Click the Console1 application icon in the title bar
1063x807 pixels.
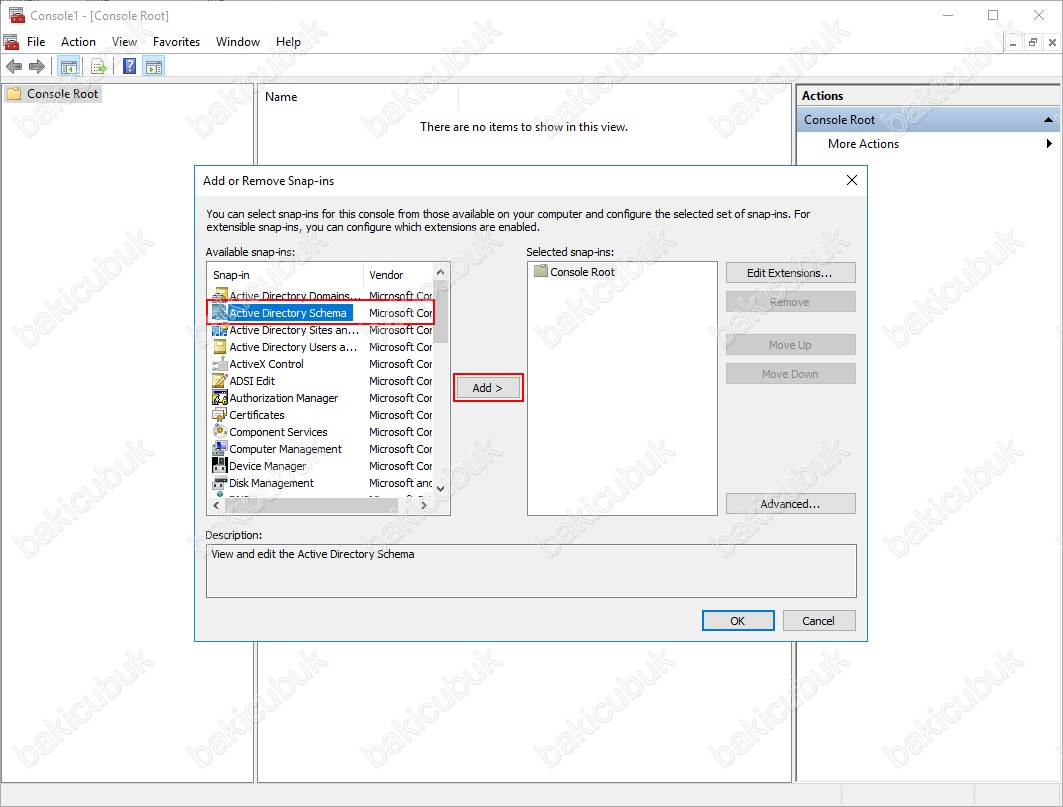(16, 15)
